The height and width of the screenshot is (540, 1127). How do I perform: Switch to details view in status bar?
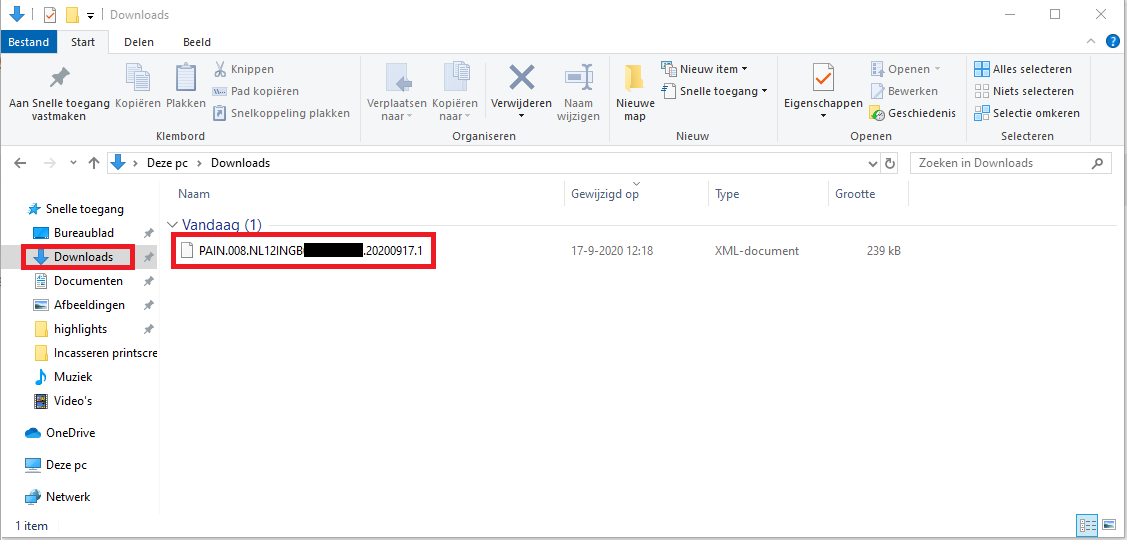pyautogui.click(x=1088, y=525)
